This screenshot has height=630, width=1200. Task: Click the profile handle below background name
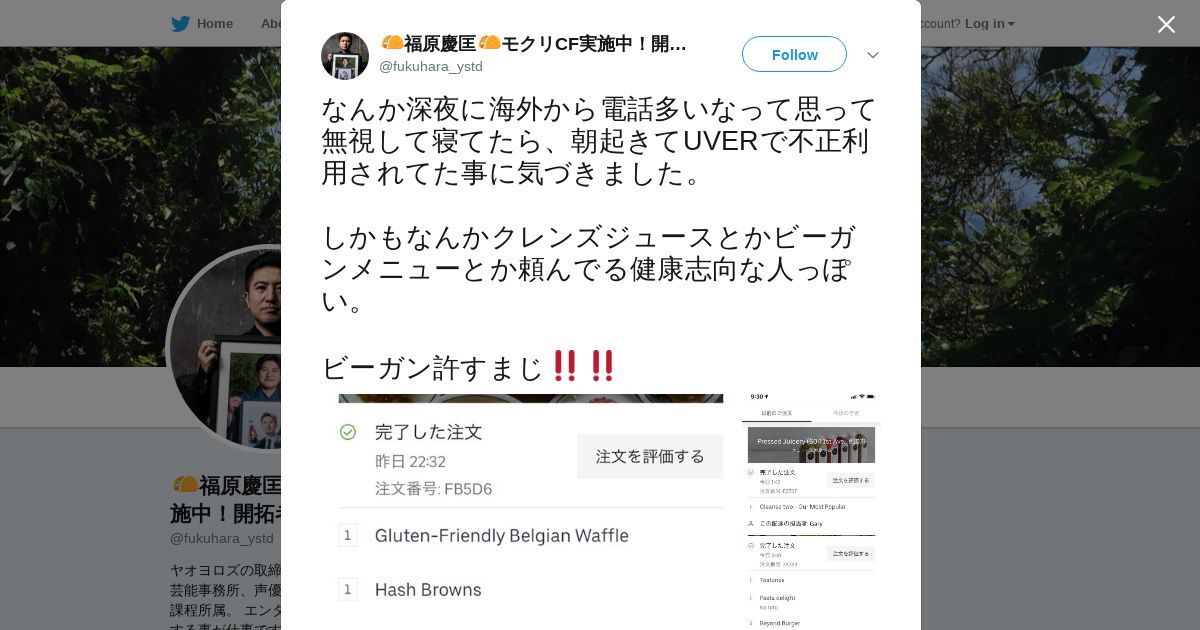pos(222,538)
